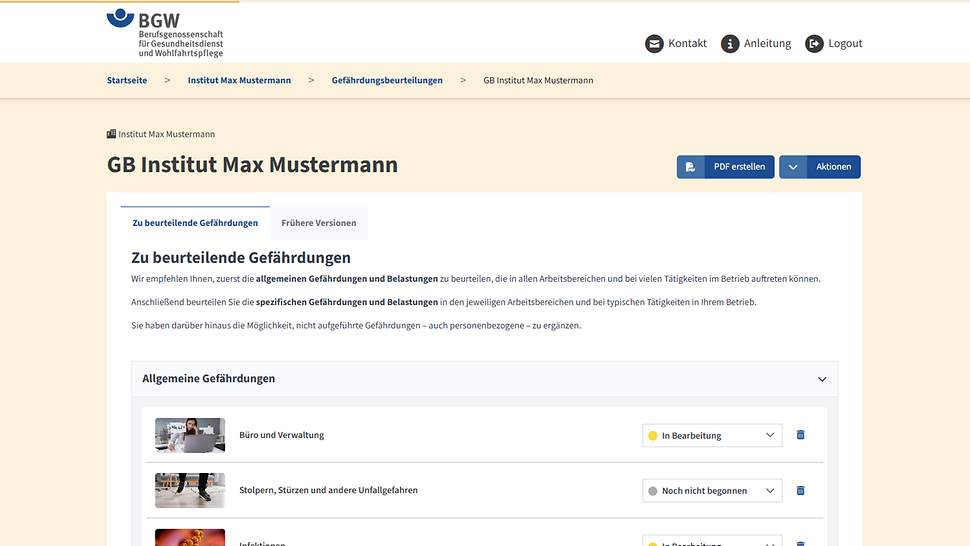The width and height of the screenshot is (970, 546).
Task: Open Institut Max Mustermann breadcrumb
Action: (x=239, y=80)
